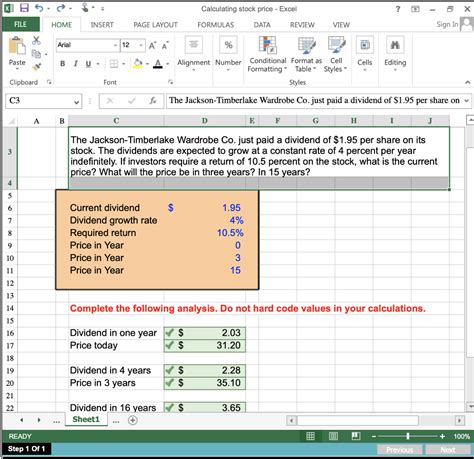Click the Copy icon

tap(36, 53)
